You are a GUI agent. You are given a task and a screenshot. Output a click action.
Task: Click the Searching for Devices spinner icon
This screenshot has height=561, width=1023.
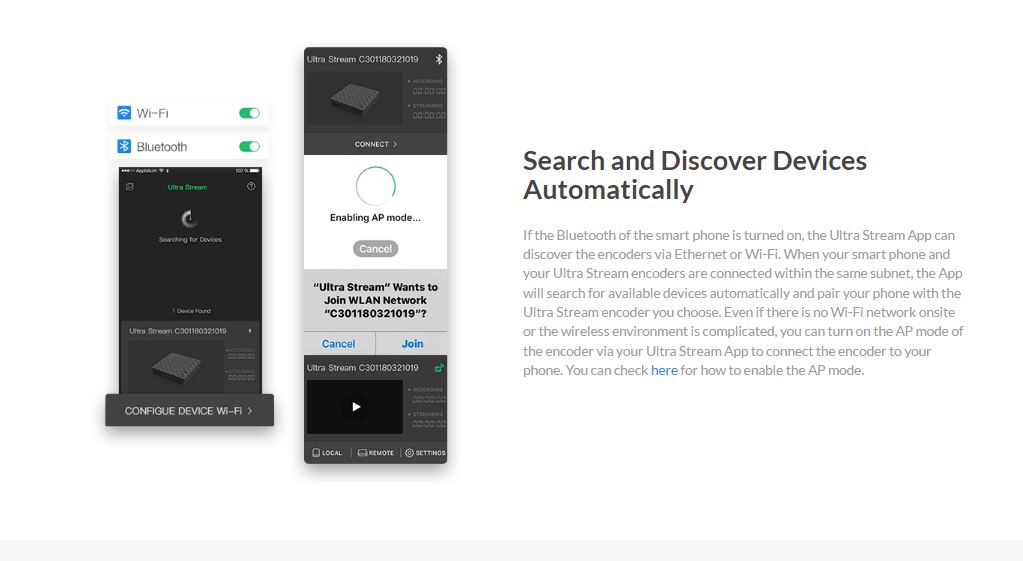[189, 219]
